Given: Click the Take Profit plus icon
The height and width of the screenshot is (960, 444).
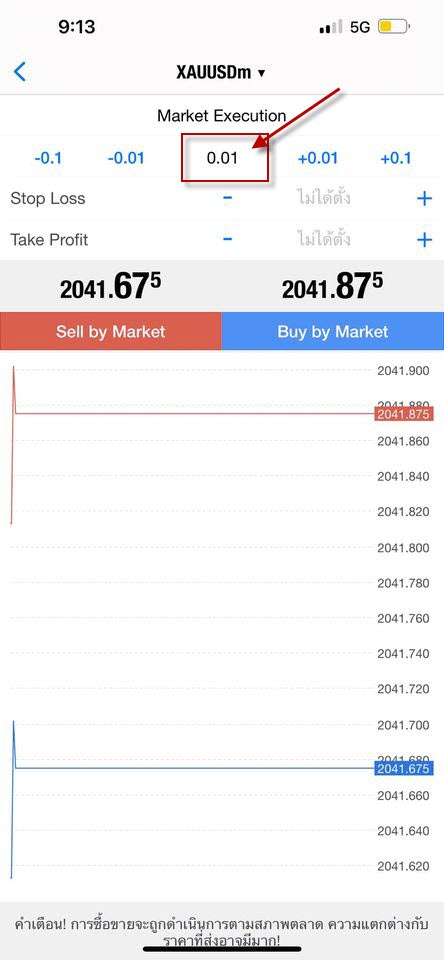Looking at the screenshot, I should 424,239.
